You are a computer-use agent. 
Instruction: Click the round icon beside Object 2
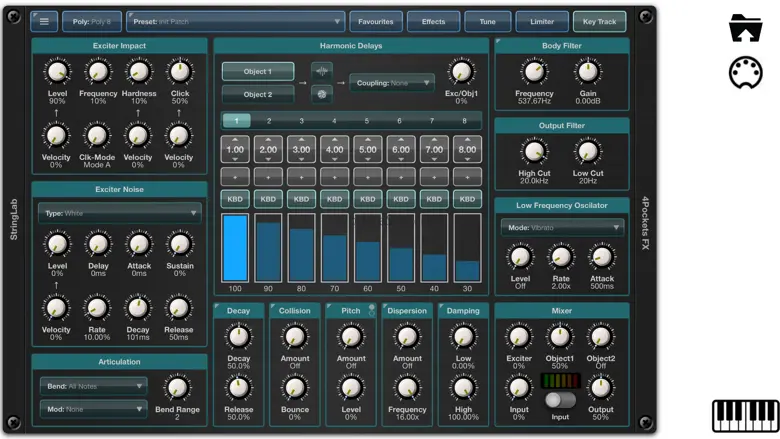tap(322, 94)
